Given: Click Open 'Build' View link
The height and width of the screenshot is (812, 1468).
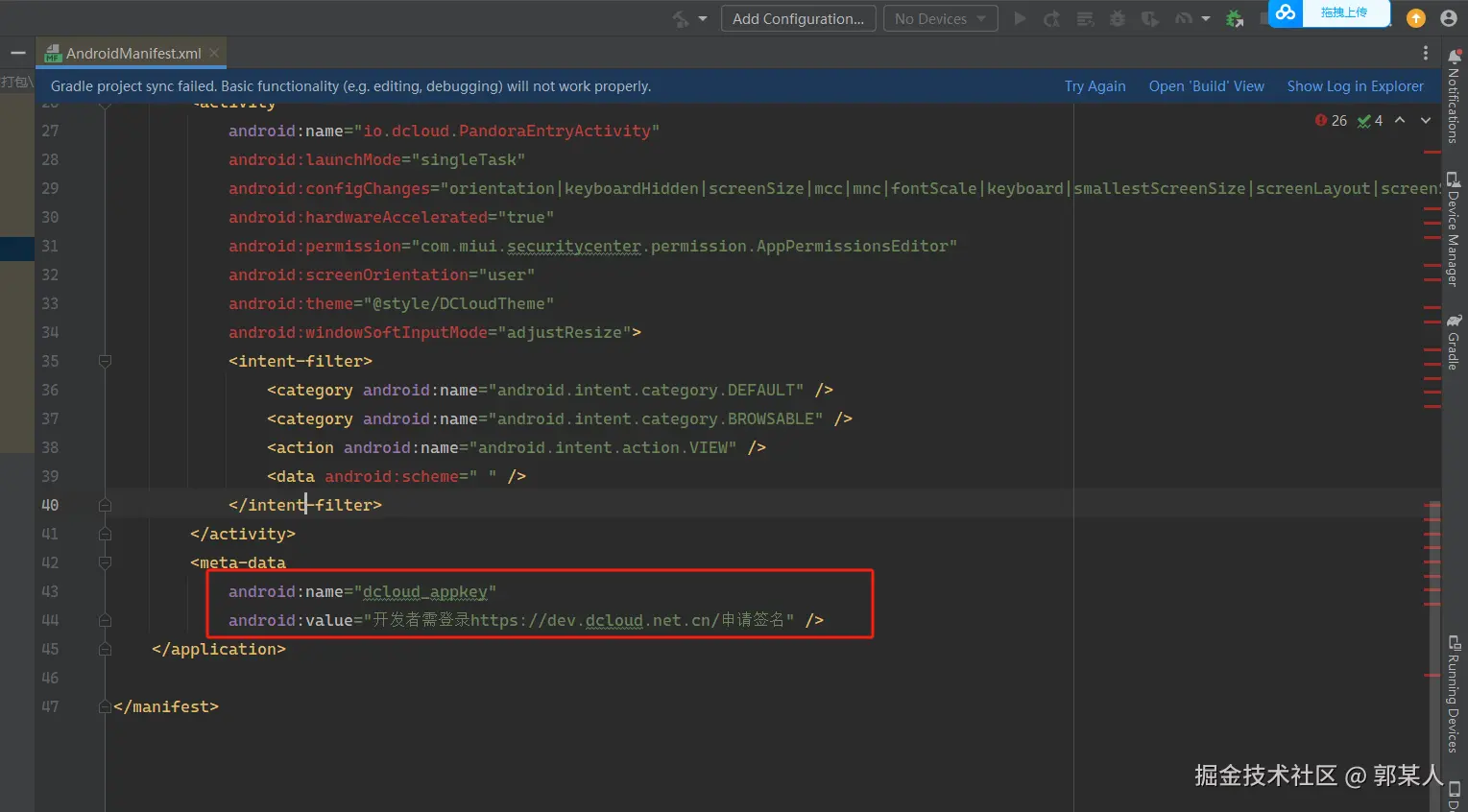Looking at the screenshot, I should pos(1207,86).
